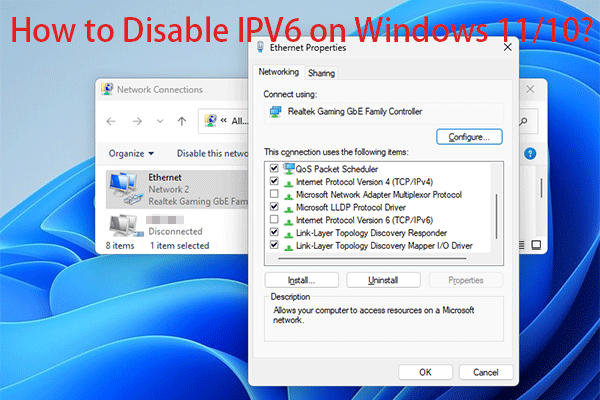Click the address bar control panel icon
The width and height of the screenshot is (600, 400).
point(210,121)
